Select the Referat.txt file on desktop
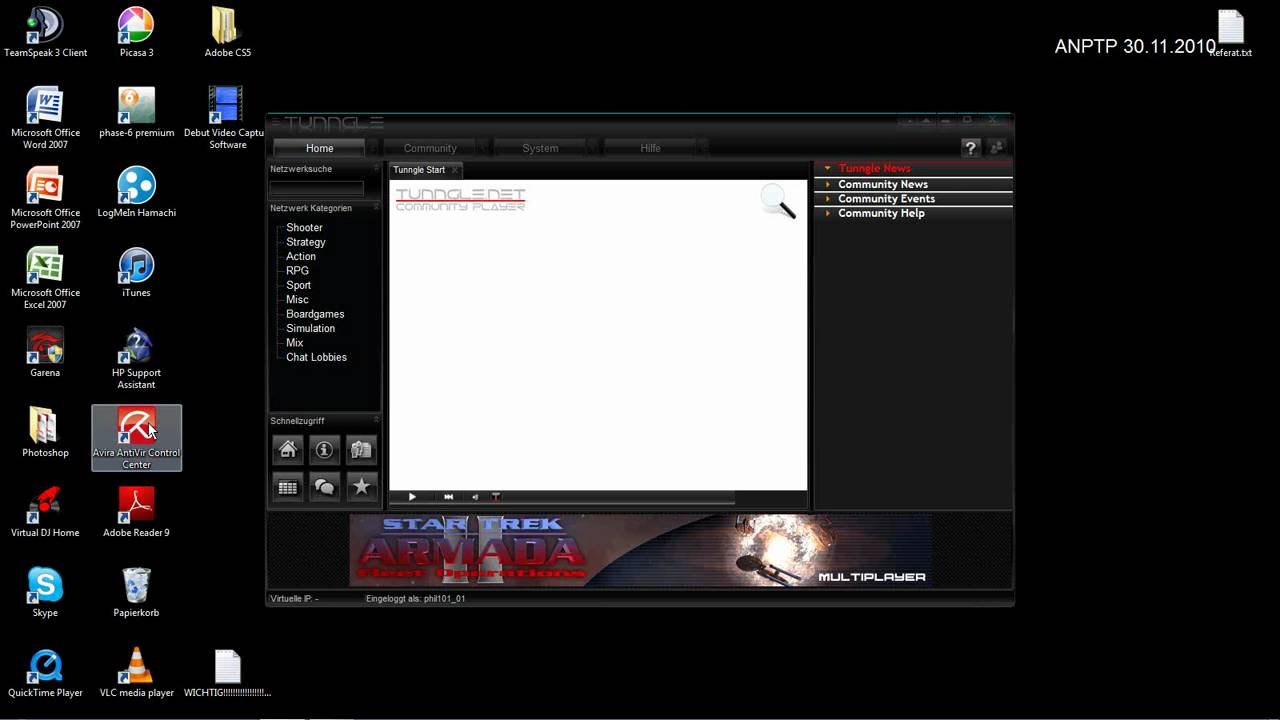1280x720 pixels. (x=1230, y=32)
